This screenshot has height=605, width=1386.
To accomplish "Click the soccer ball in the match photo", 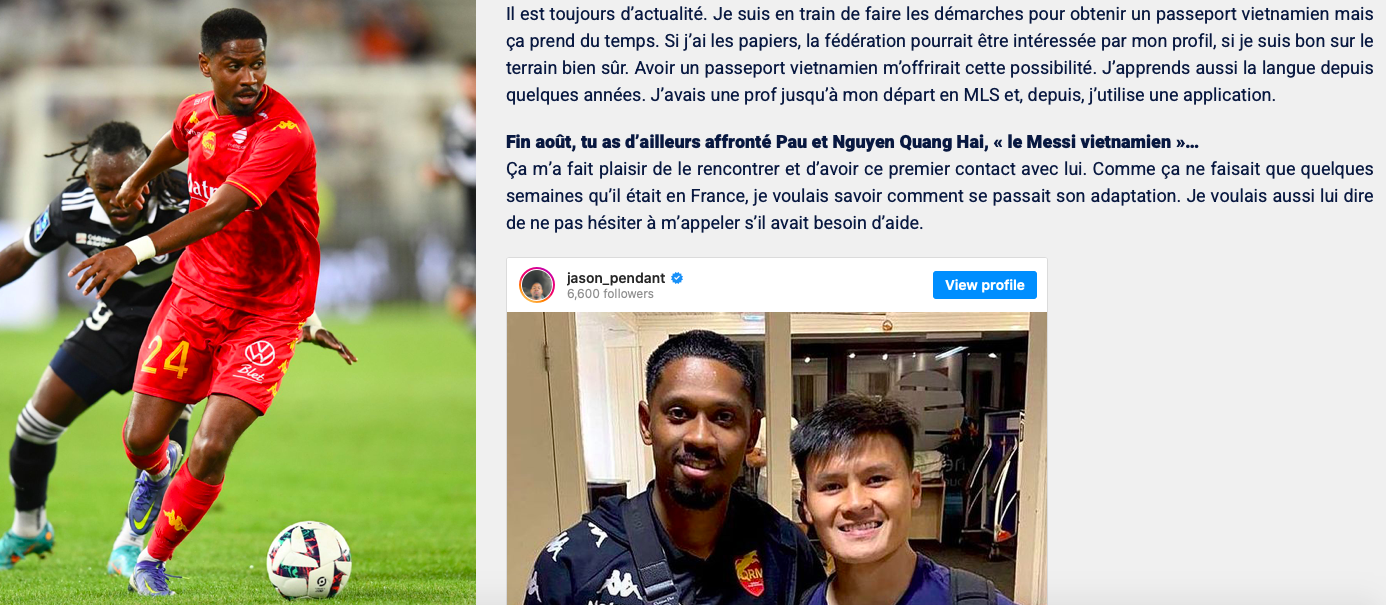I will pos(309,560).
